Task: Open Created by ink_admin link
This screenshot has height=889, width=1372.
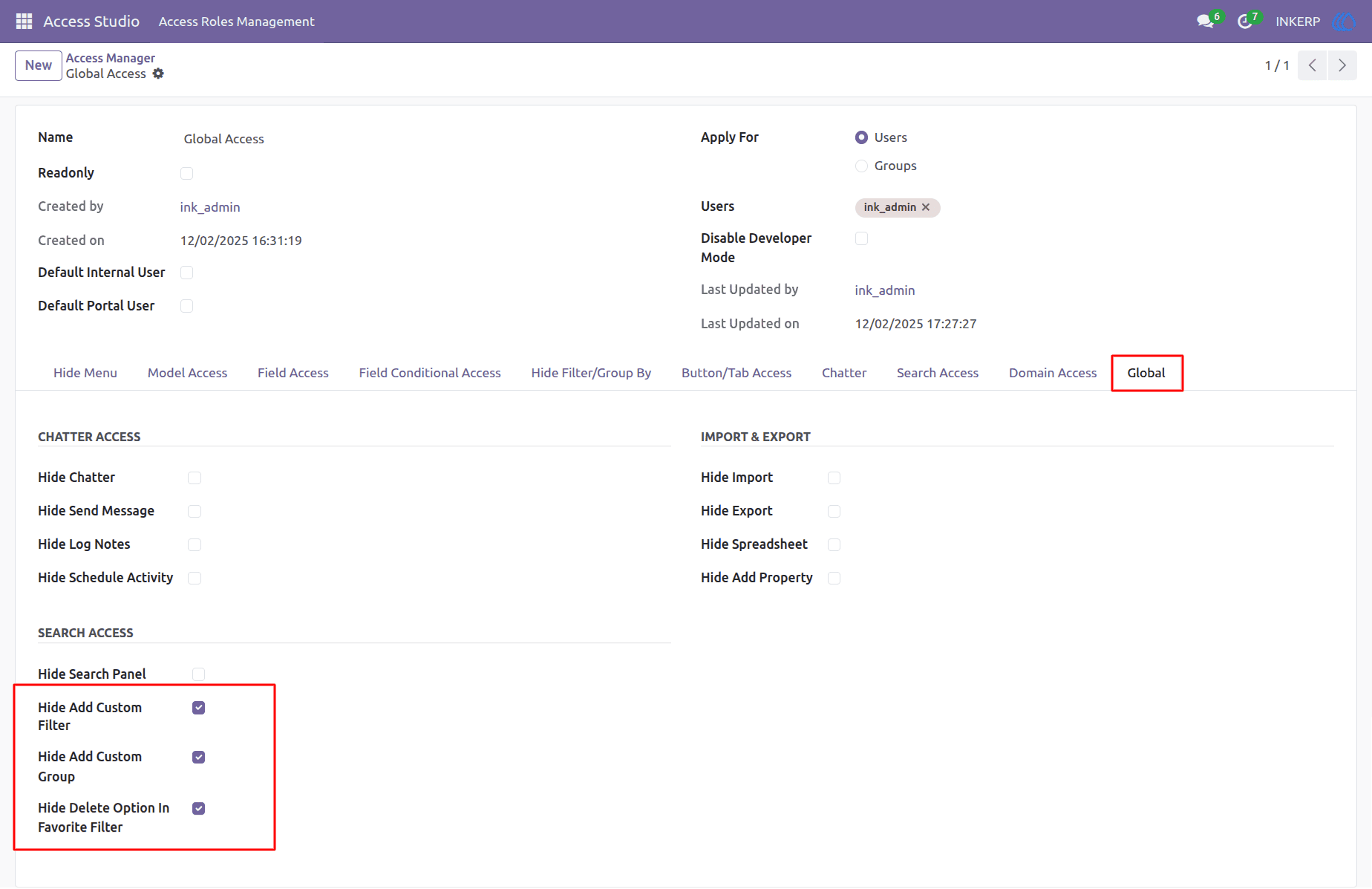Action: click(x=210, y=207)
